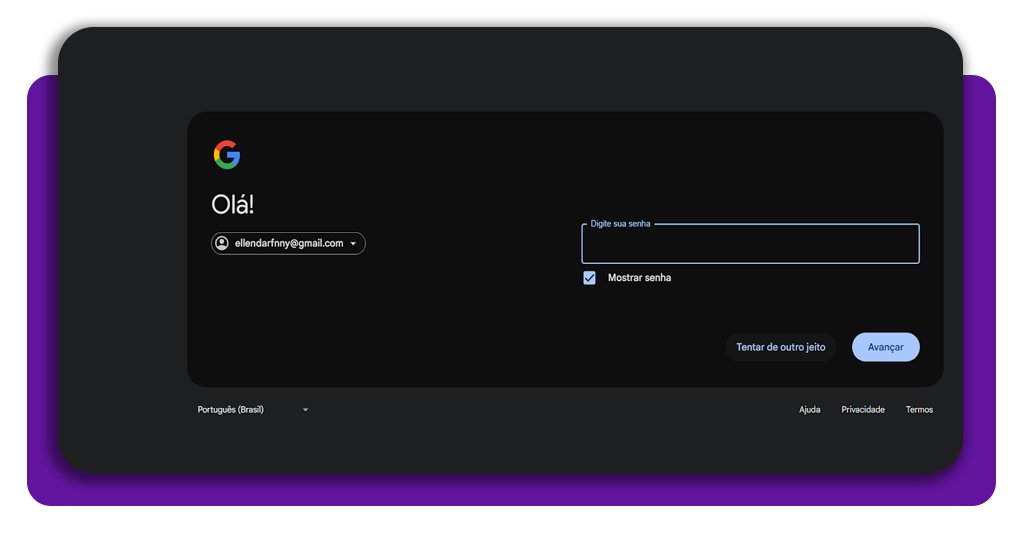1024x536 pixels.
Task: Expand the arrow next to ellendarfnny@gmail.com
Action: (353, 244)
